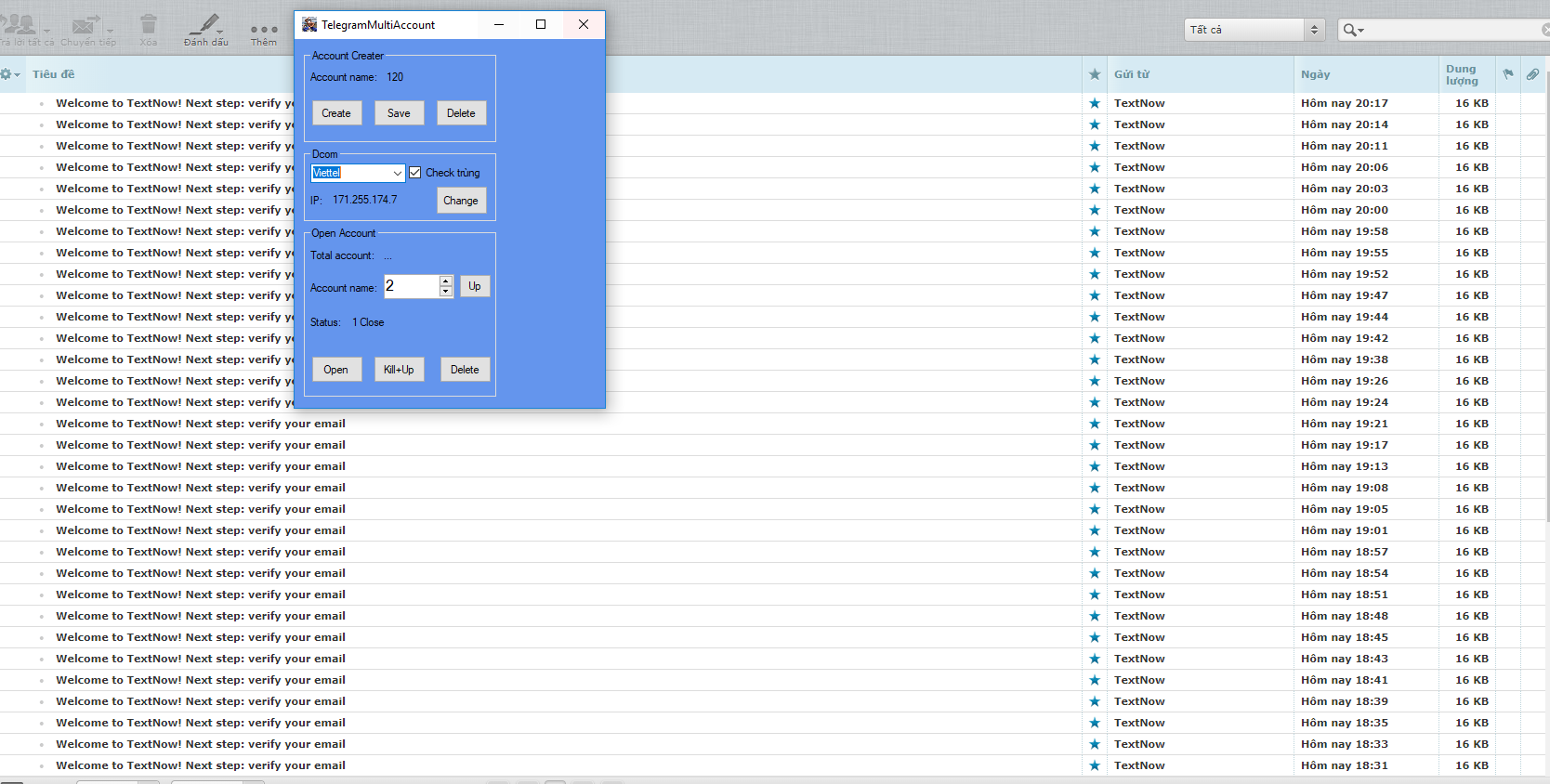1550x784 pixels.
Task: Click the Save button in Account Creater
Action: click(x=399, y=113)
